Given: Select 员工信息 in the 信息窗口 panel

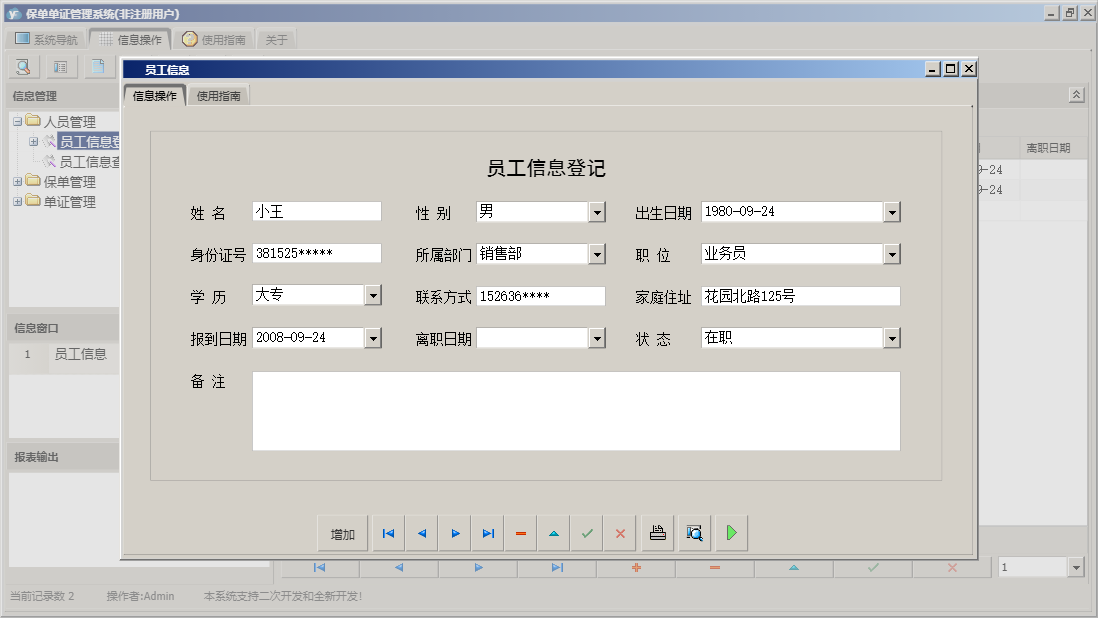Looking at the screenshot, I should coord(82,354).
